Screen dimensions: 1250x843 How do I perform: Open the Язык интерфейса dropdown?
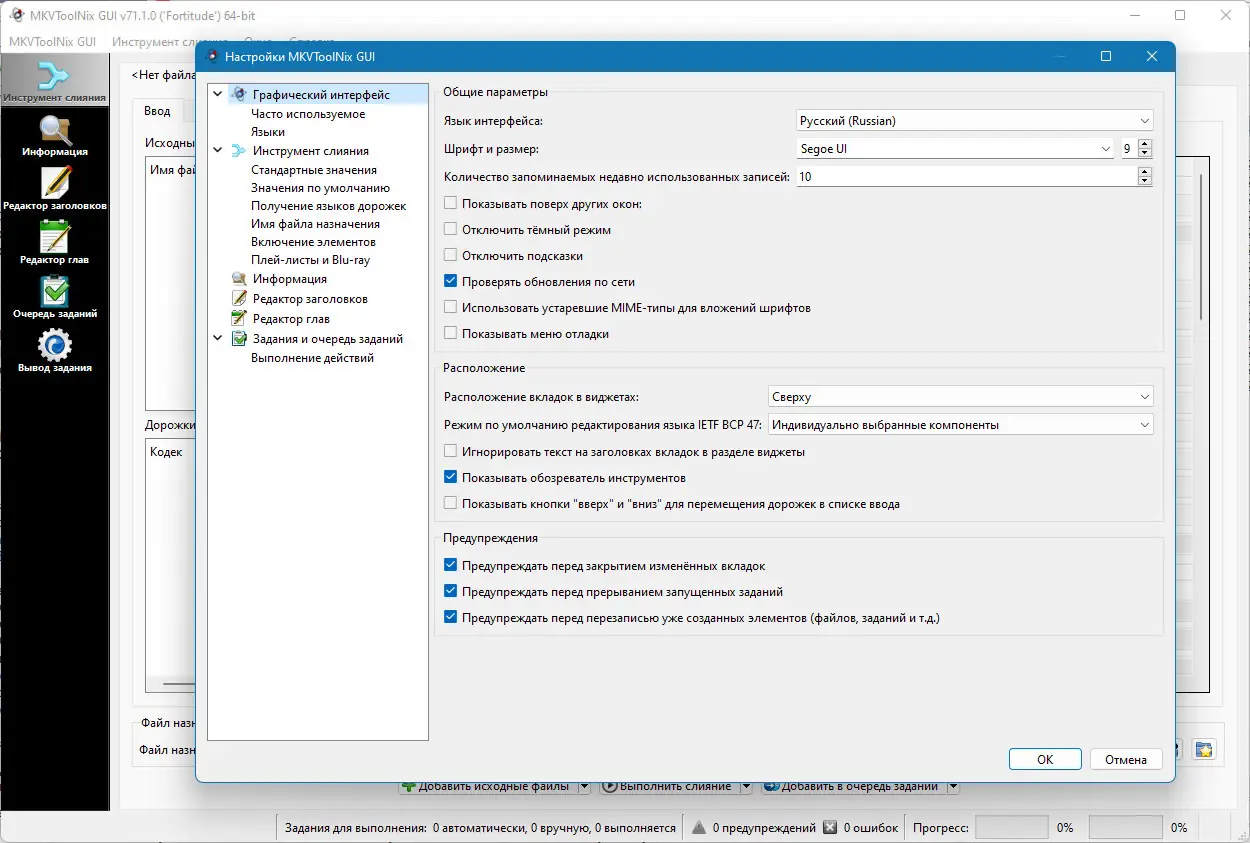click(x=975, y=121)
